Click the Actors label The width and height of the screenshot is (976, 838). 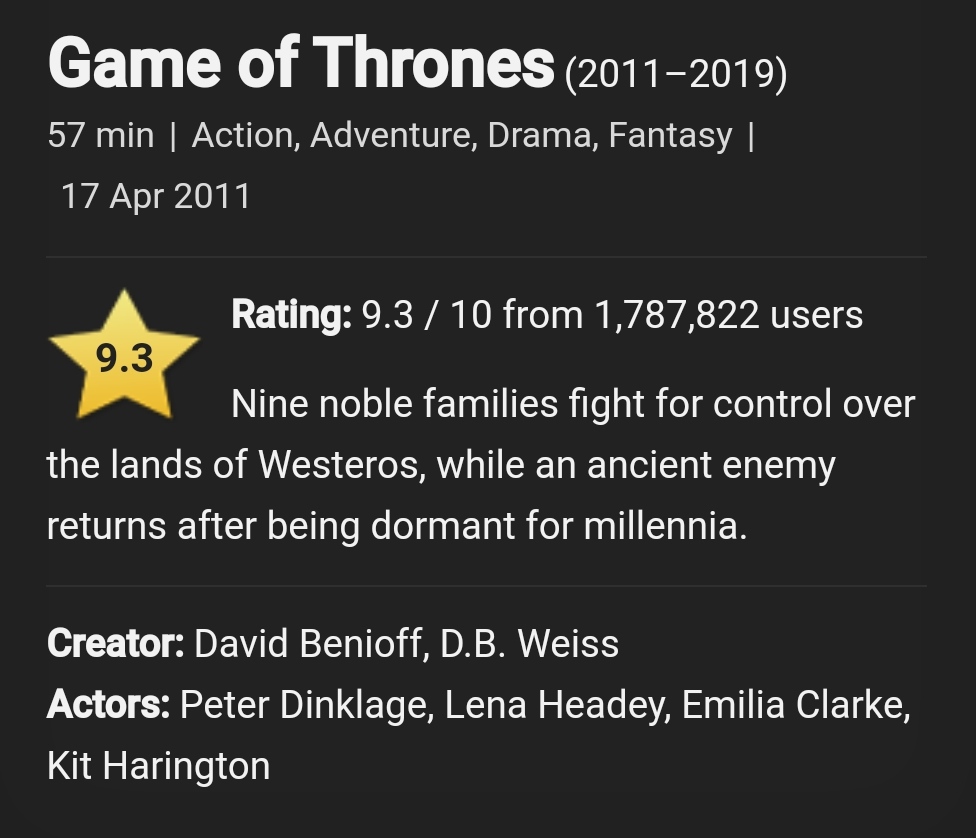click(108, 706)
